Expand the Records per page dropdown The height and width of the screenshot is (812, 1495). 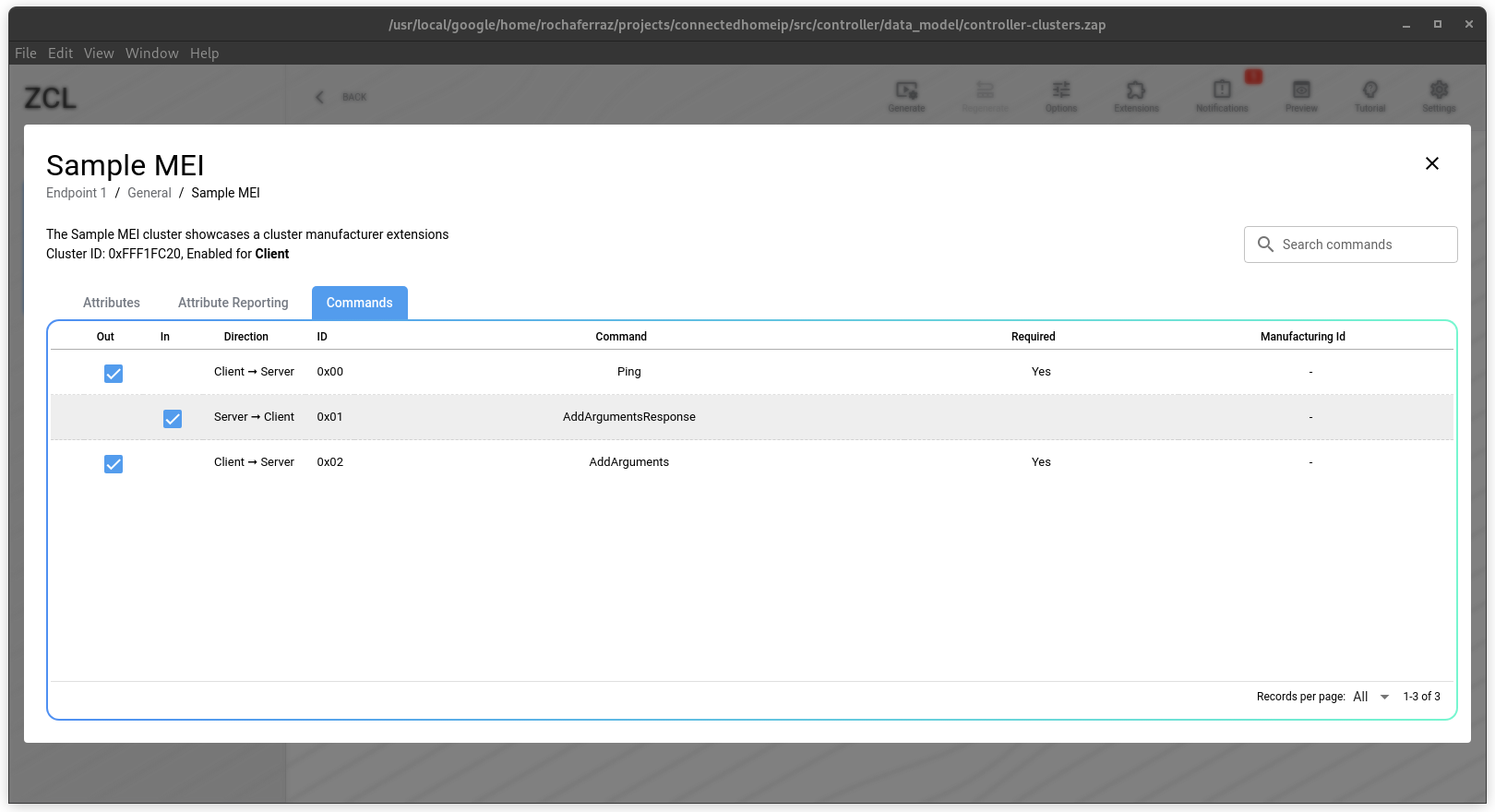1371,697
